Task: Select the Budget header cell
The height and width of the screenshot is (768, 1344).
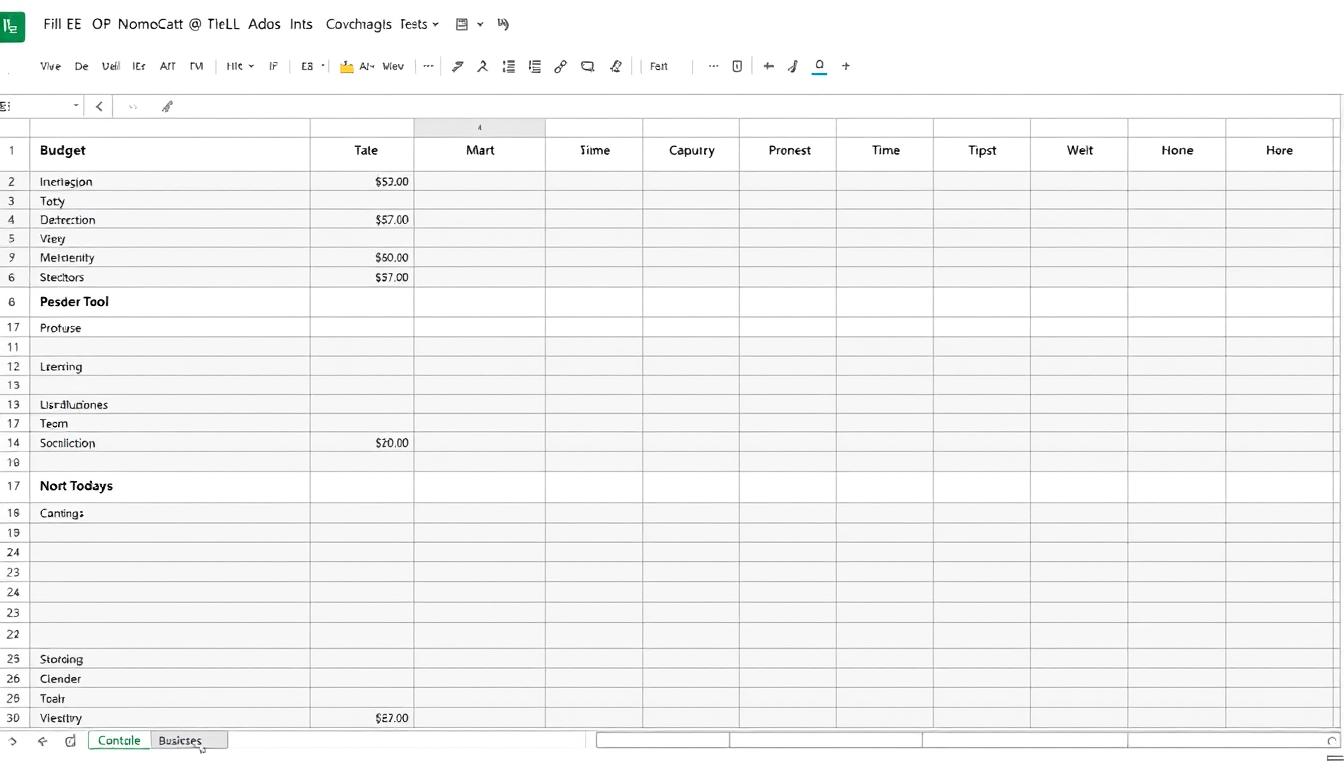Action: (169, 151)
